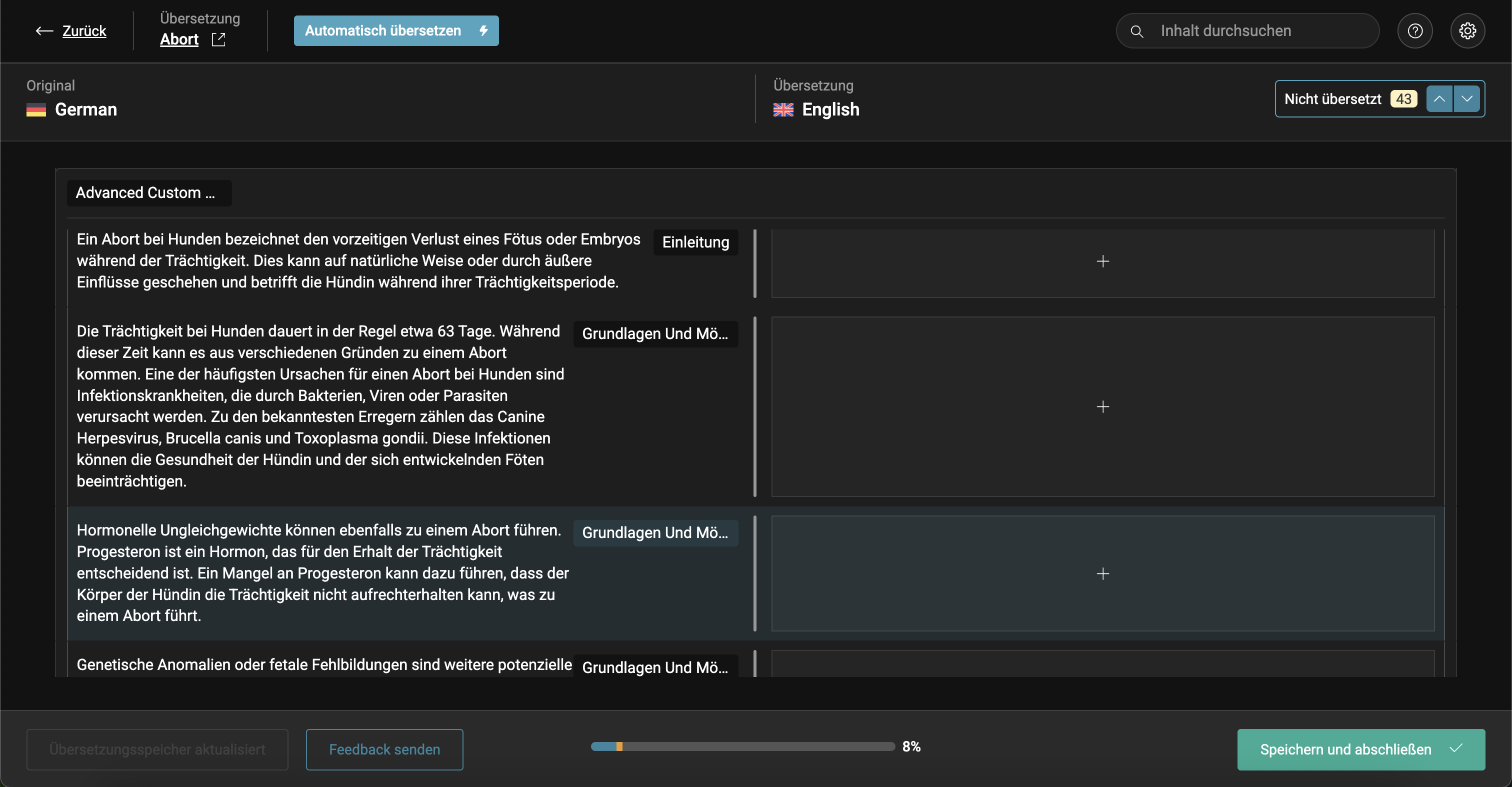Add translation for the 63 Tage paragraph

click(1102, 406)
